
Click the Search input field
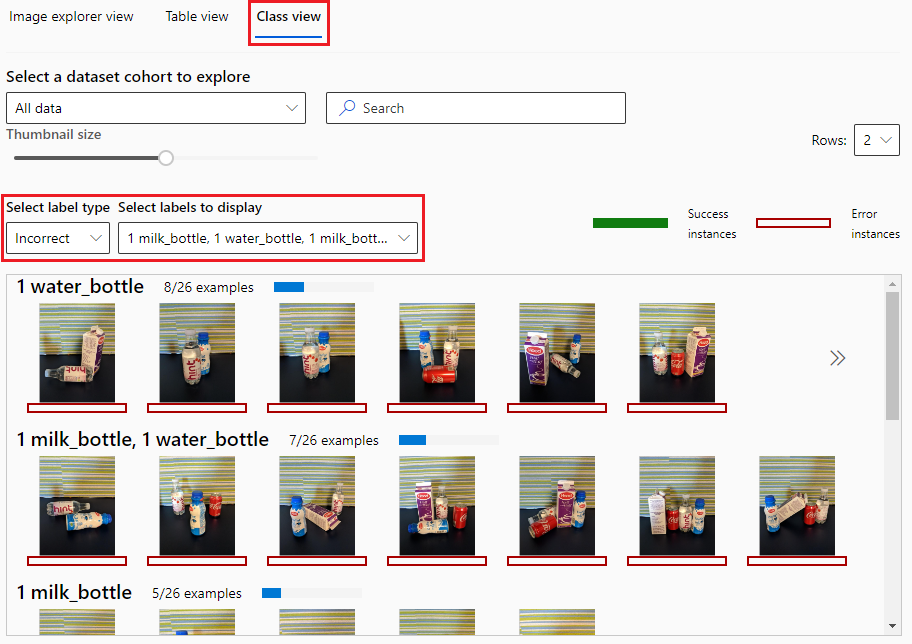476,108
